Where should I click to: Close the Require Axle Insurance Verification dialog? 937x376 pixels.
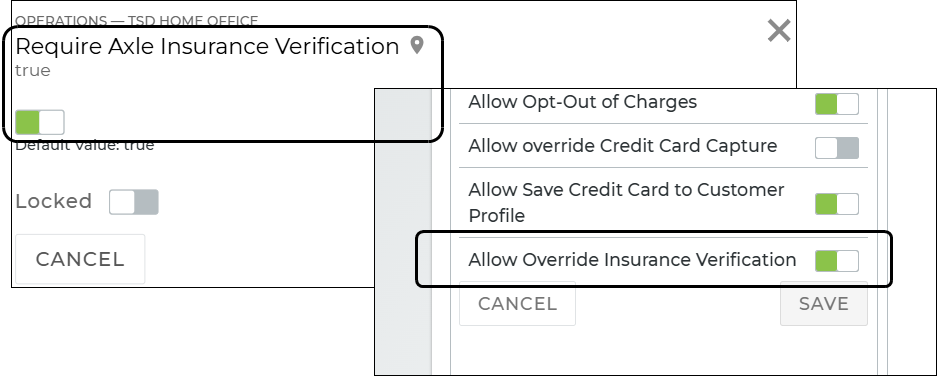pyautogui.click(x=779, y=30)
